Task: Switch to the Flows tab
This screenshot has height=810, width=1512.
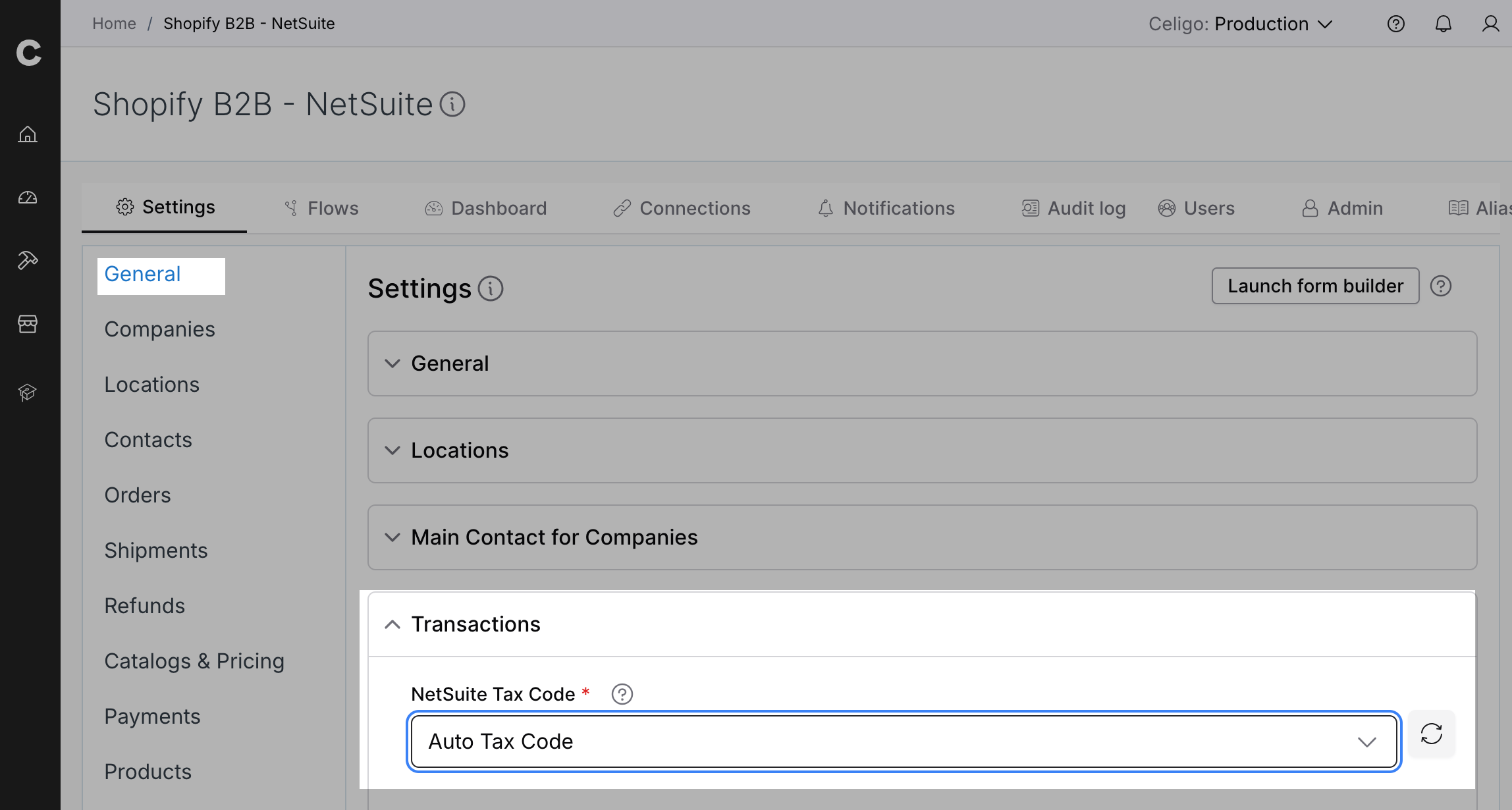Action: point(321,208)
